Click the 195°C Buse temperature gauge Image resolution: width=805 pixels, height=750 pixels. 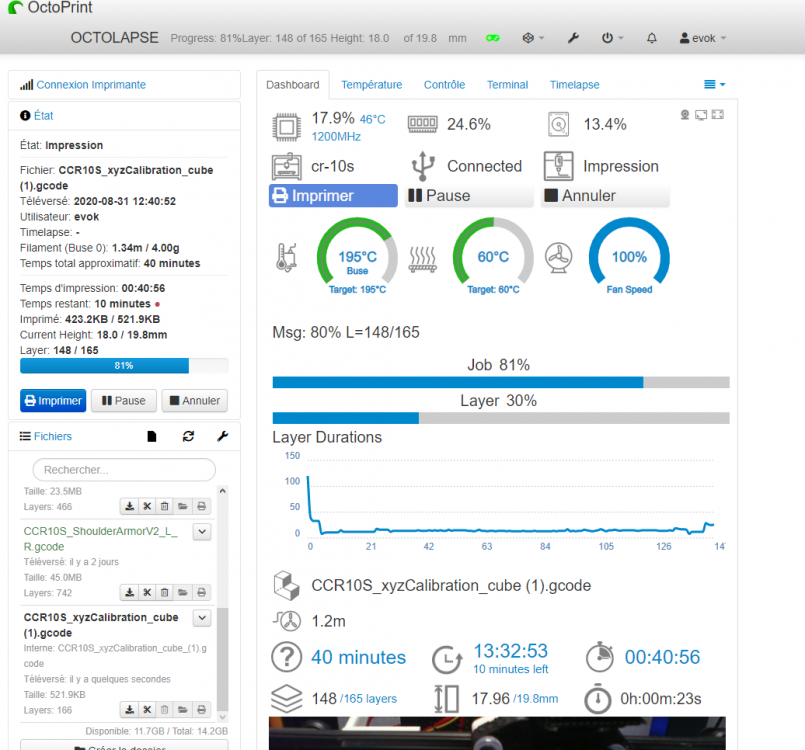[357, 257]
